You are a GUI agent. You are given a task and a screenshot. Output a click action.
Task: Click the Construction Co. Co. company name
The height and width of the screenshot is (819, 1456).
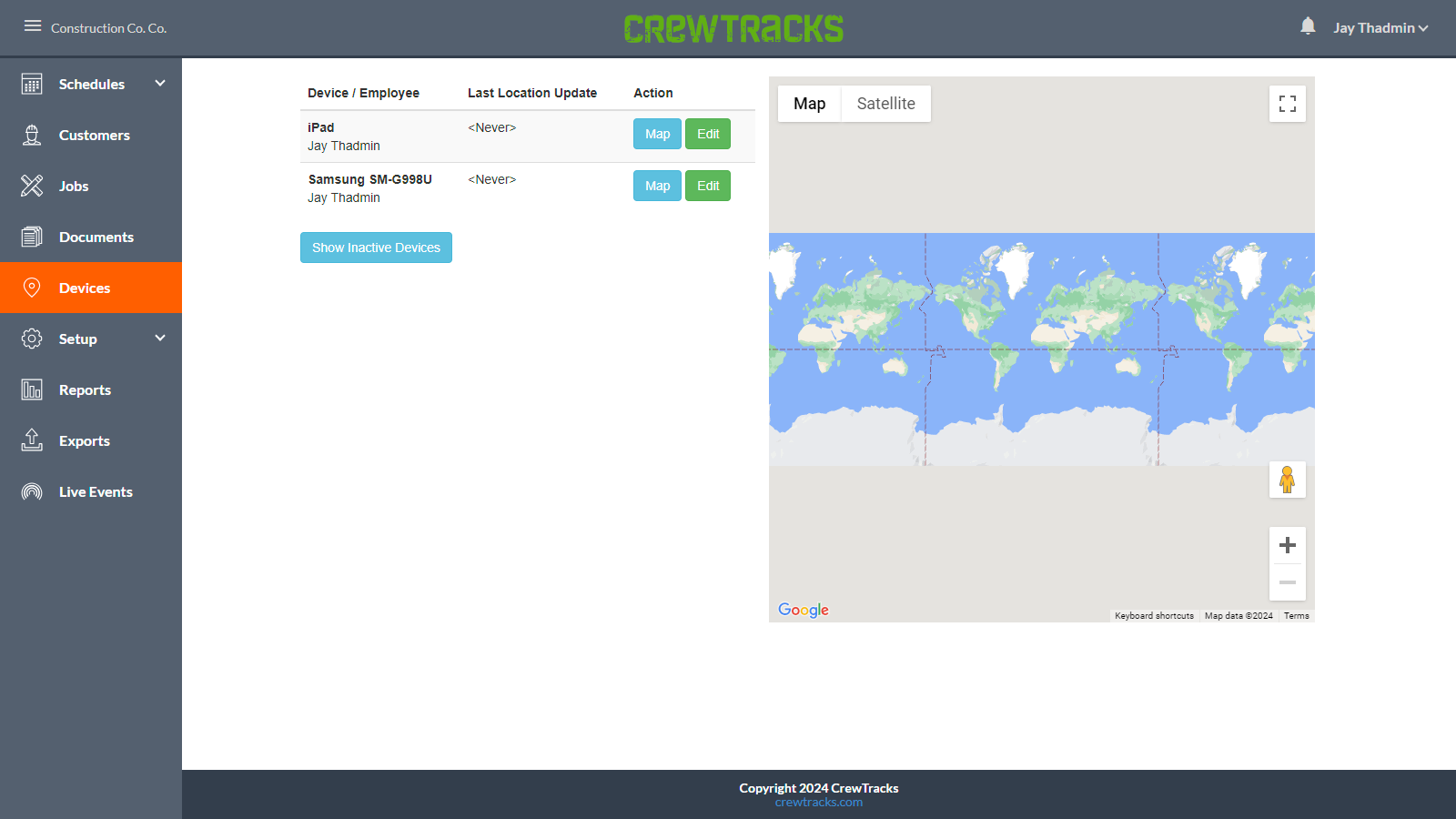click(x=109, y=28)
